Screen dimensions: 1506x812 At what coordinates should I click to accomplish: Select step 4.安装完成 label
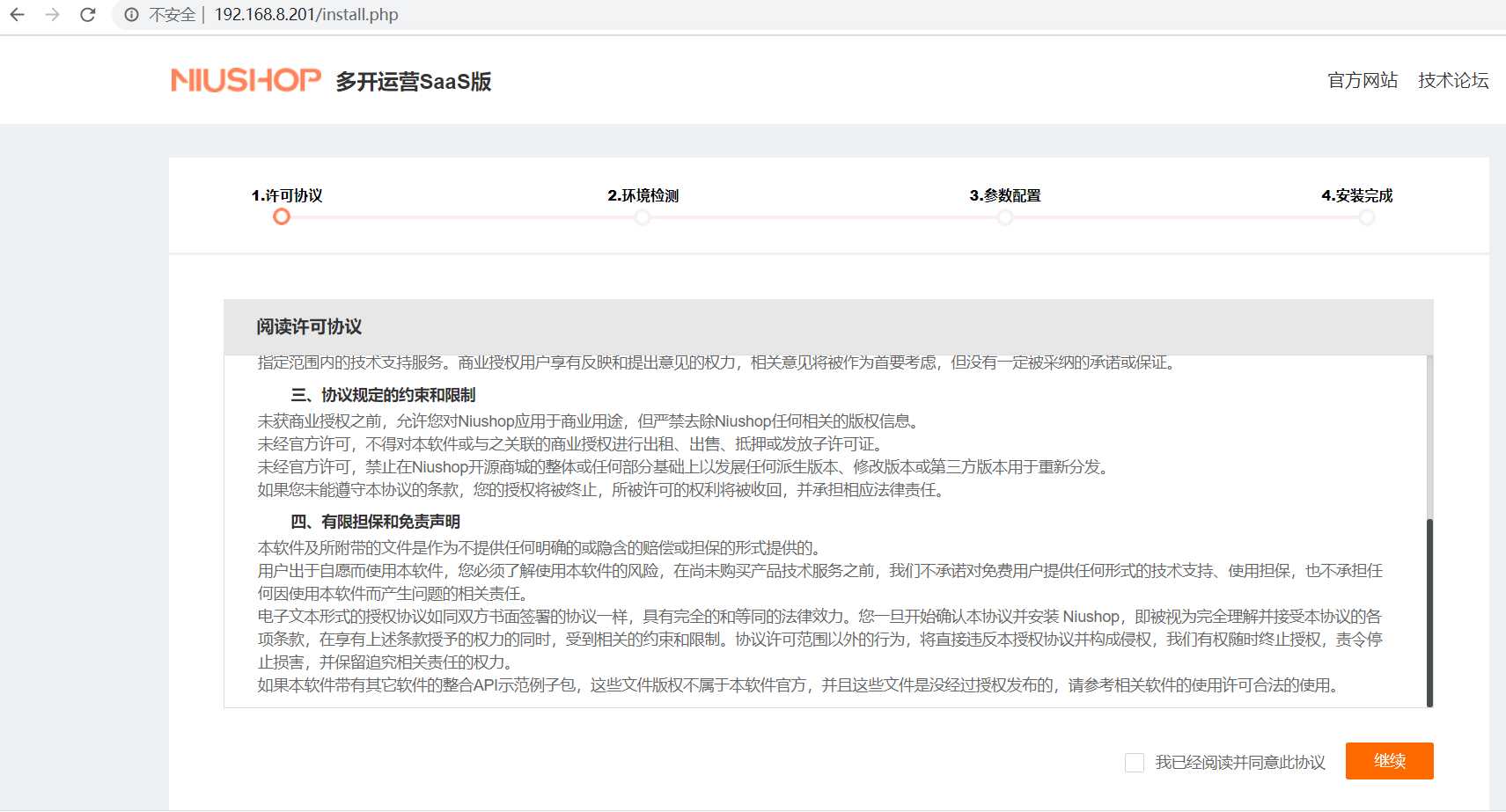pos(1357,195)
